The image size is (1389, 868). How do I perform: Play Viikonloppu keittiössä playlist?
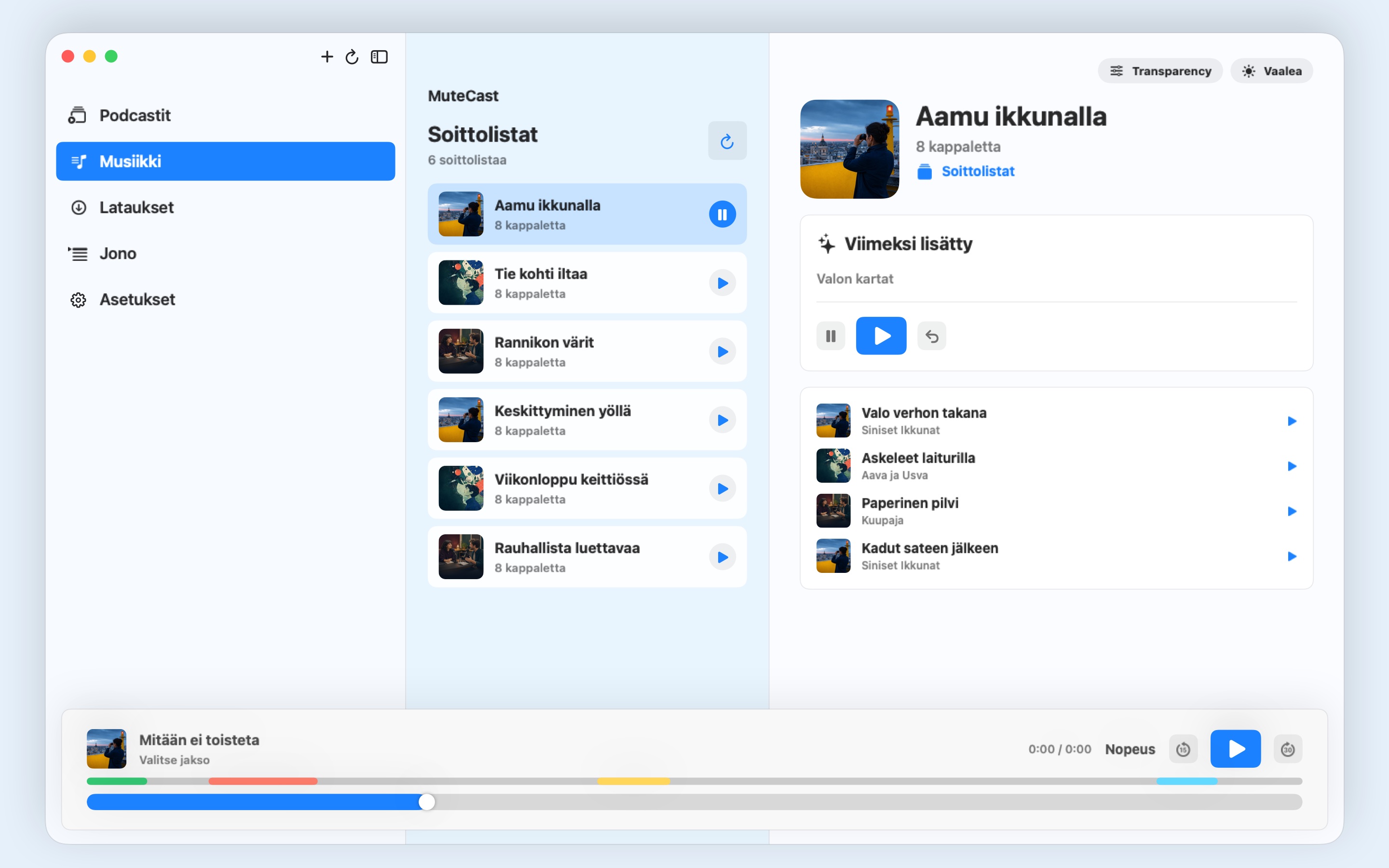[722, 488]
